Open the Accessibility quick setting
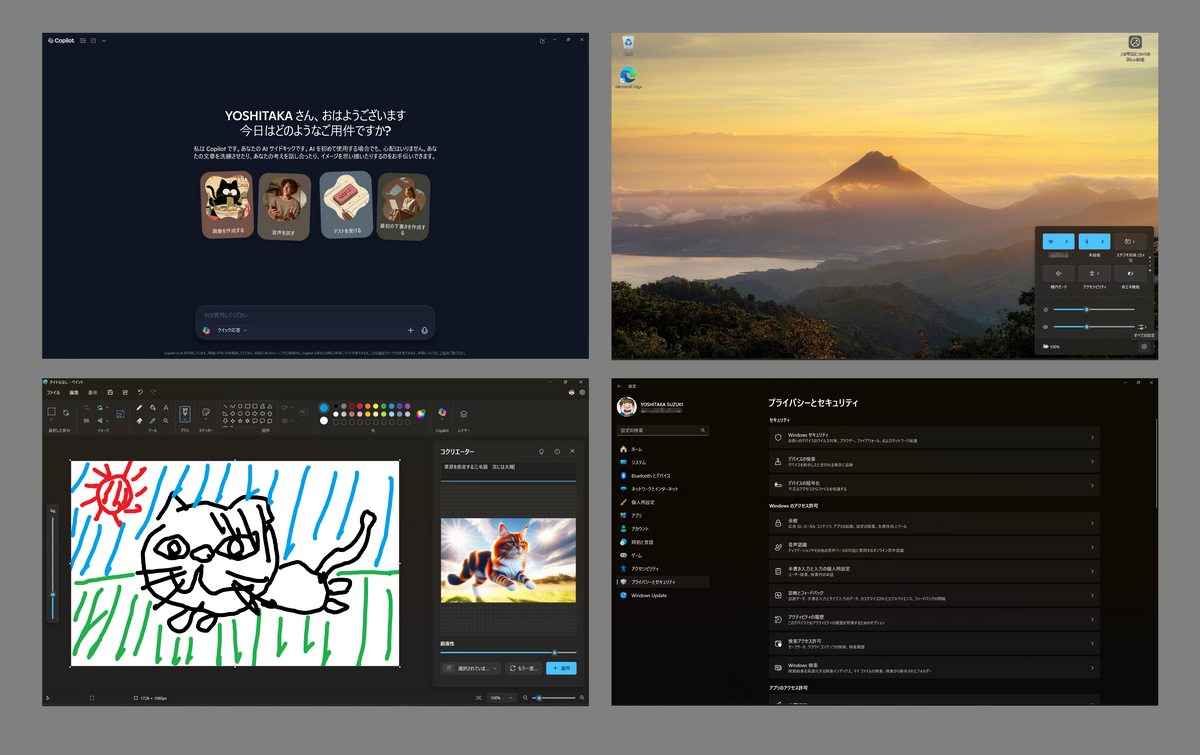 [x=1095, y=274]
